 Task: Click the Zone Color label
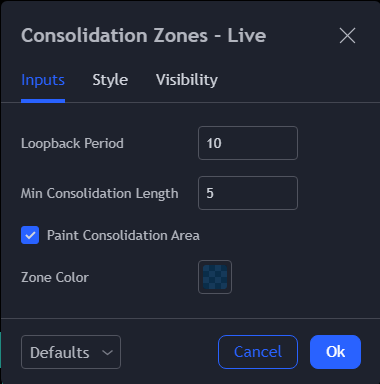point(55,277)
